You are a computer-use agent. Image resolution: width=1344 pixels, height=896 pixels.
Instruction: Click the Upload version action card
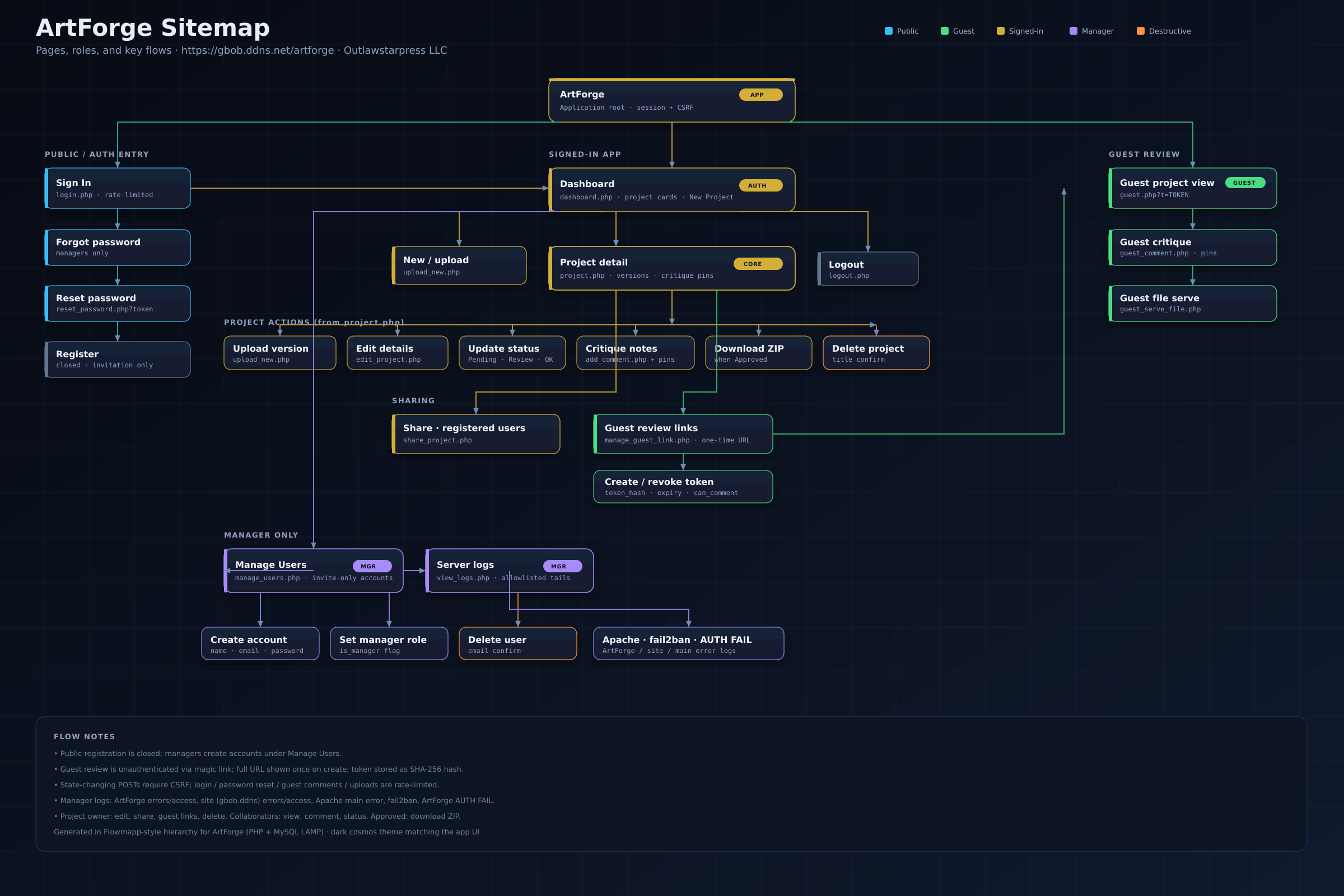click(280, 353)
